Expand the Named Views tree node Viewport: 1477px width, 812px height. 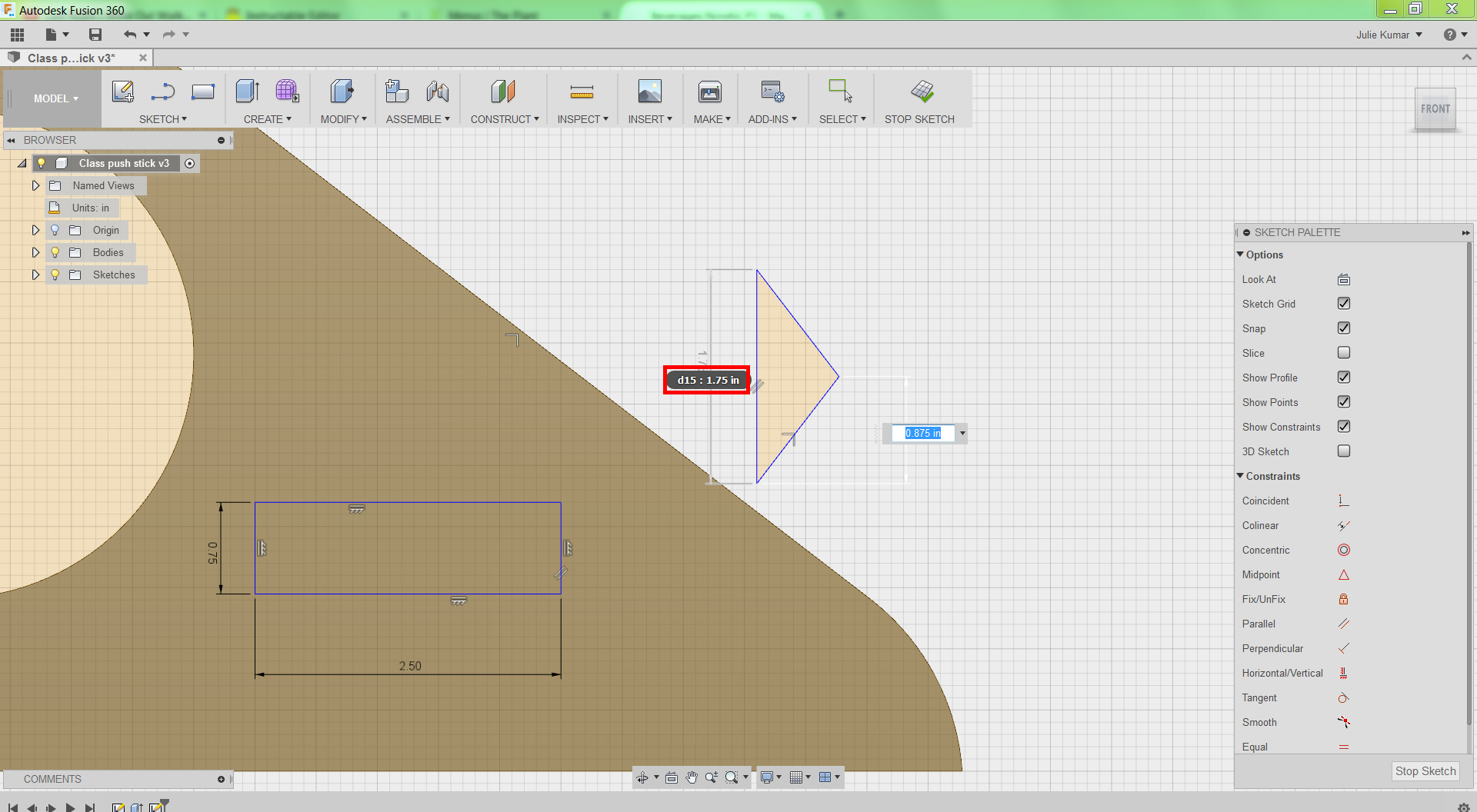(x=35, y=185)
